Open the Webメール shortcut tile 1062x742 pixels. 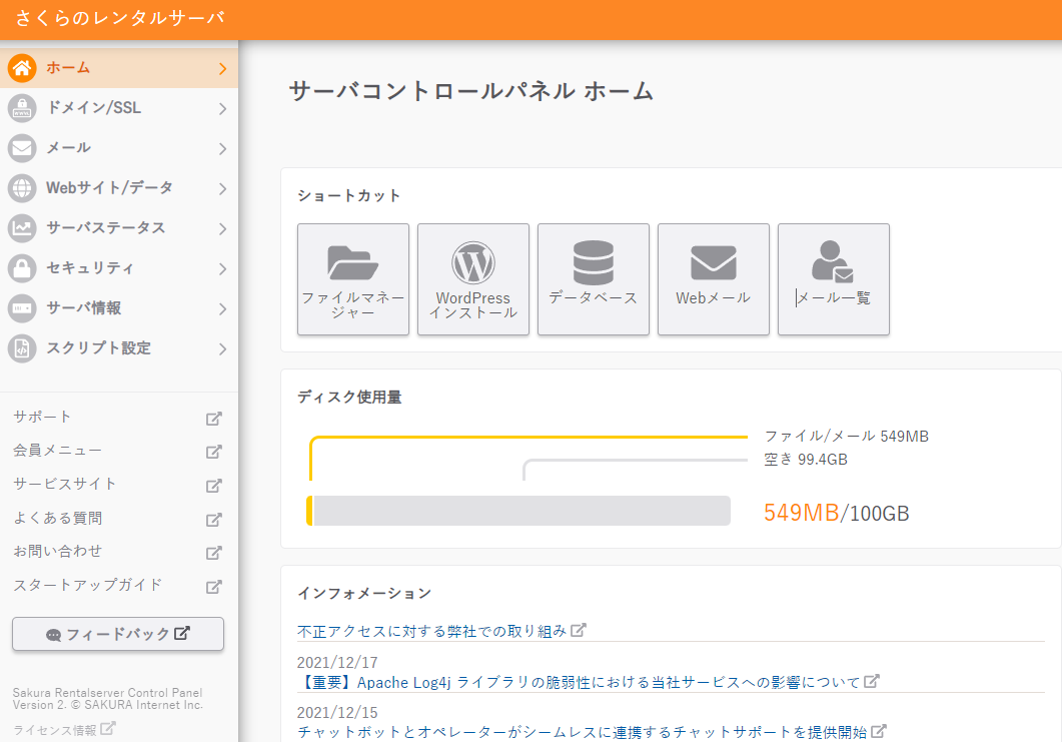(x=713, y=279)
